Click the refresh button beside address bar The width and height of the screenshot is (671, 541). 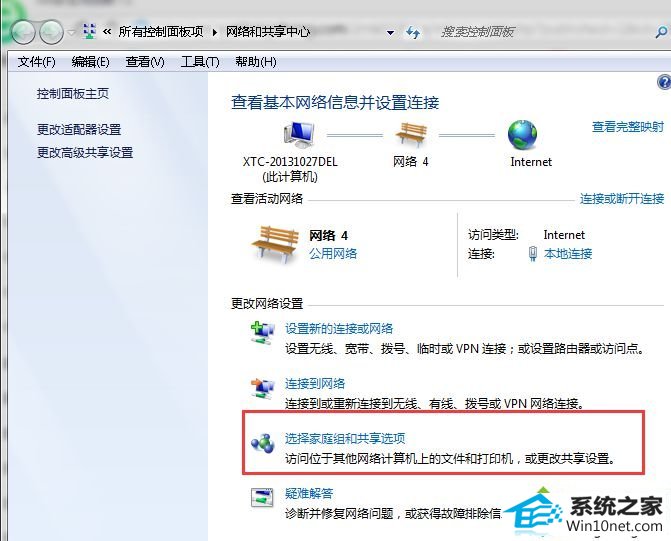click(x=412, y=32)
